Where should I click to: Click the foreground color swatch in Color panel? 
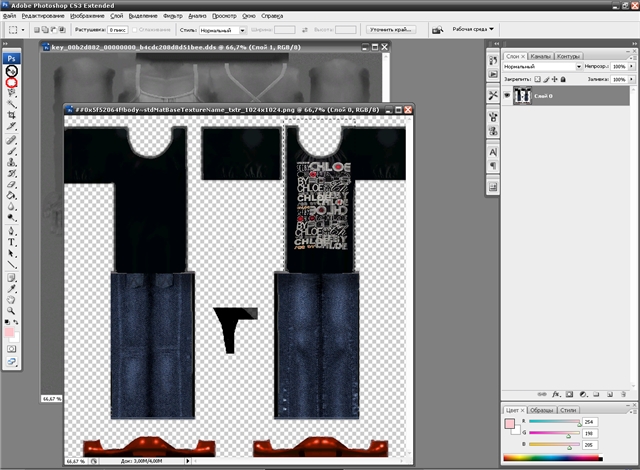[509, 423]
